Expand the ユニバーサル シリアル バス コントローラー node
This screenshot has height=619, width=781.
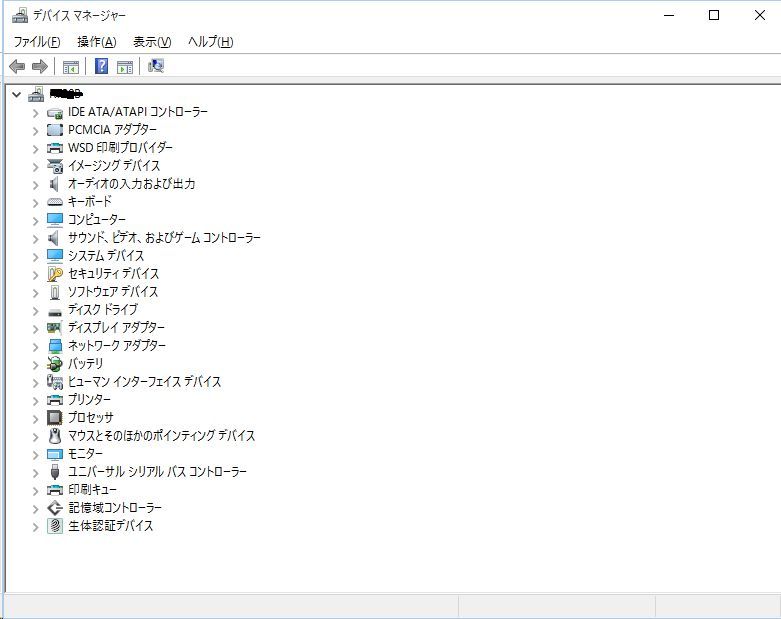[x=35, y=471]
